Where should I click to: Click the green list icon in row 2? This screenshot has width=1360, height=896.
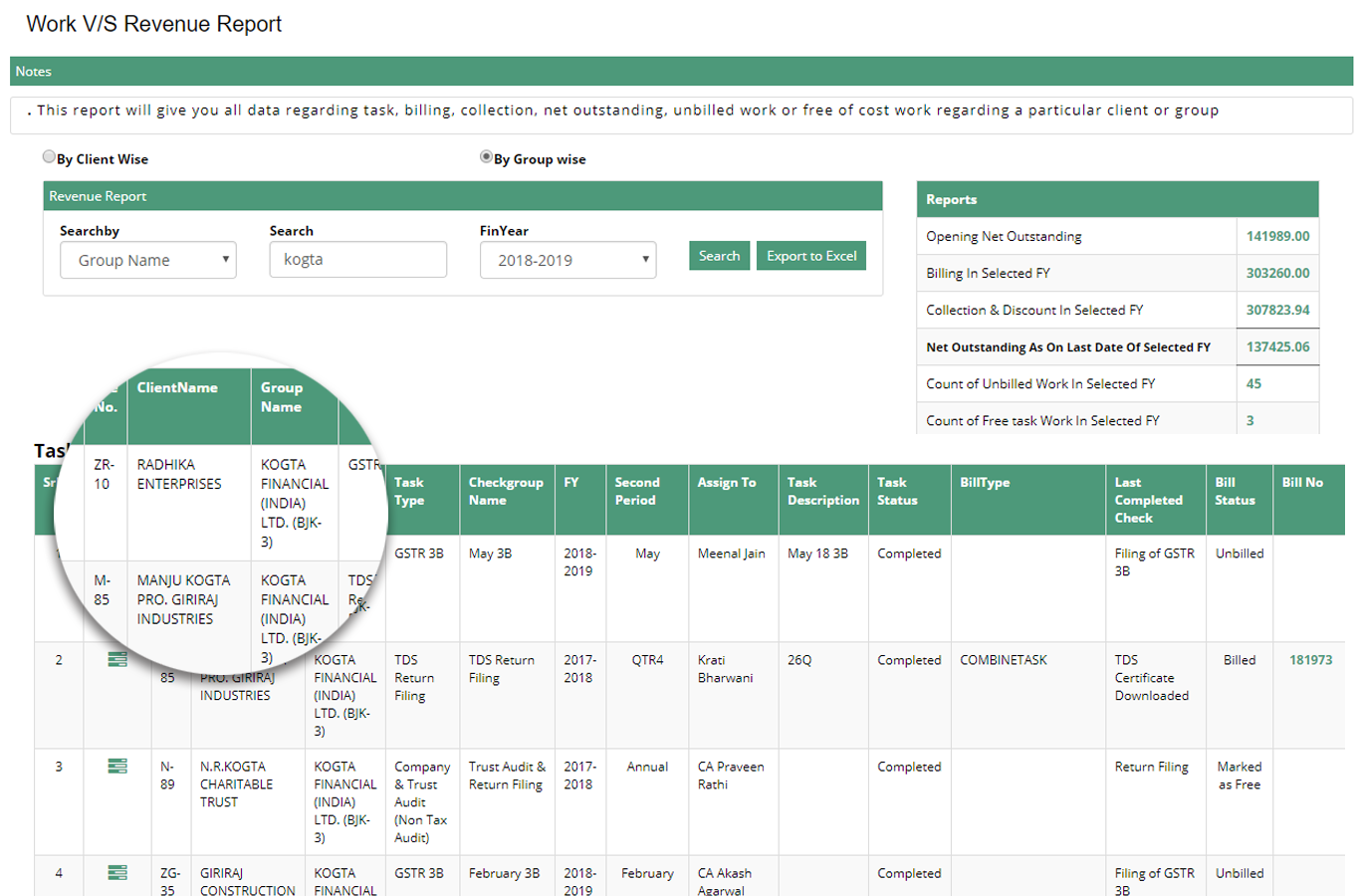pyautogui.click(x=117, y=659)
